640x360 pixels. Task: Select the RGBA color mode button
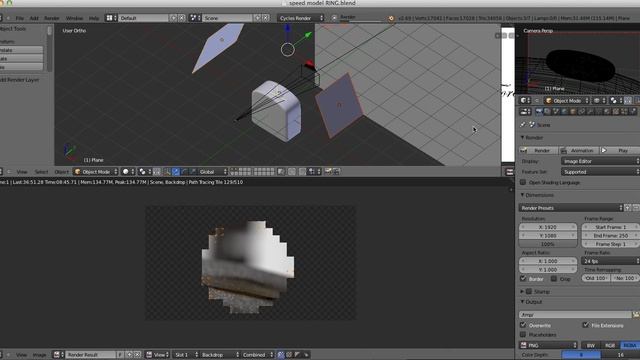pos(630,345)
